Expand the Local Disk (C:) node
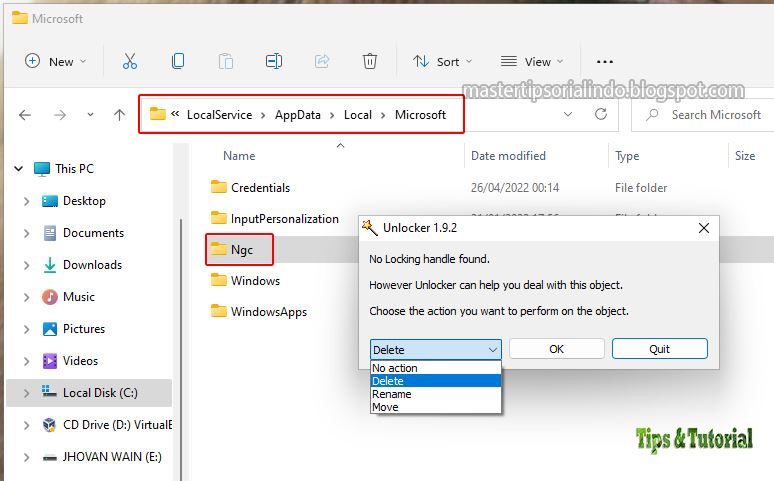 tap(27, 393)
